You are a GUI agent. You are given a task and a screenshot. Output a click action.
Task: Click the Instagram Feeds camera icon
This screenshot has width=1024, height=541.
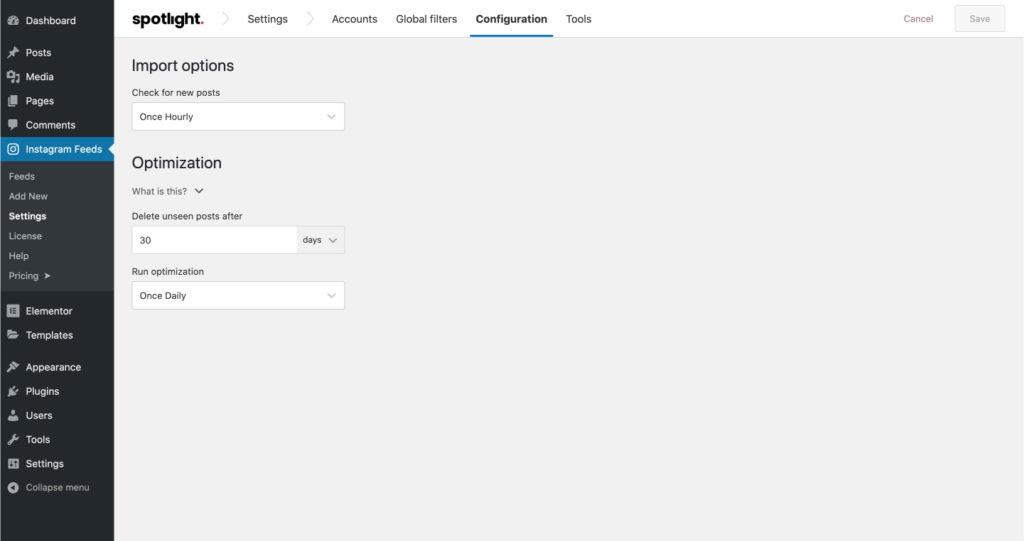pyautogui.click(x=13, y=149)
